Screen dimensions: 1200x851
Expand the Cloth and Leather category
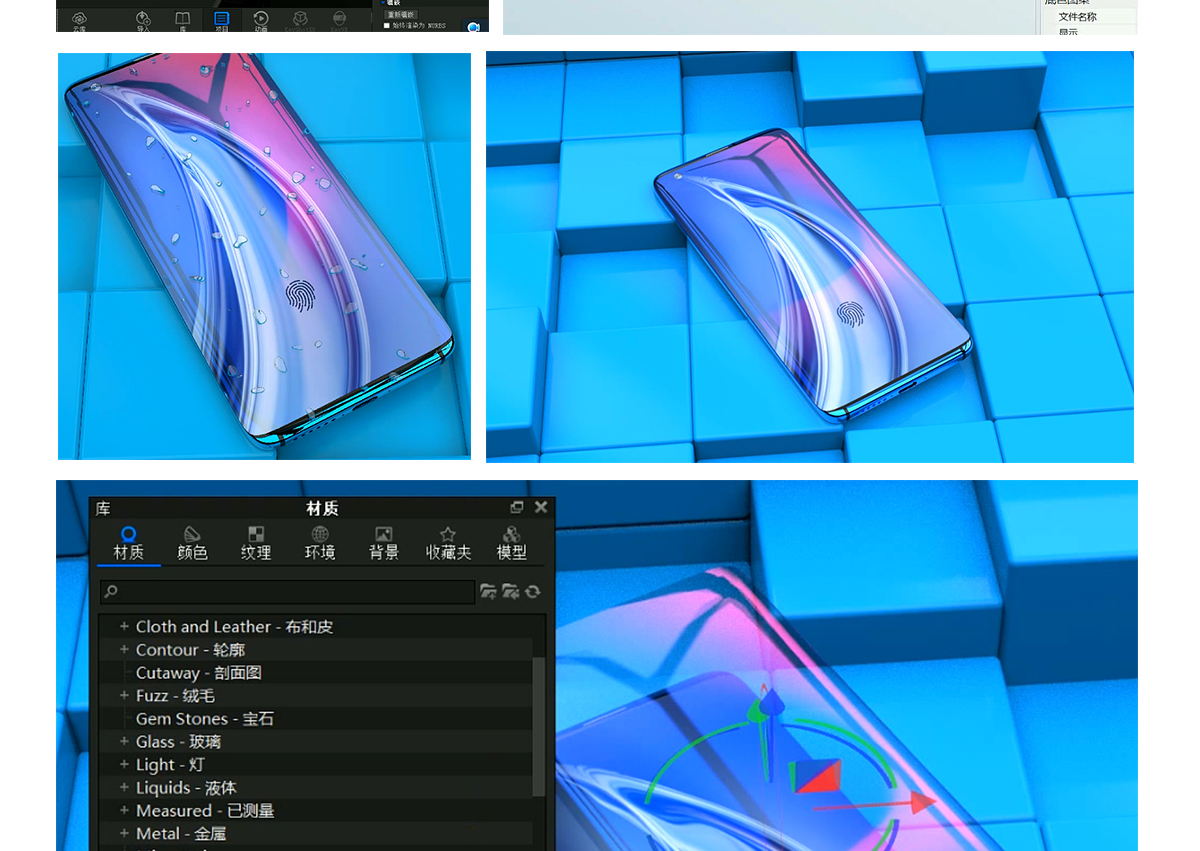(x=124, y=626)
